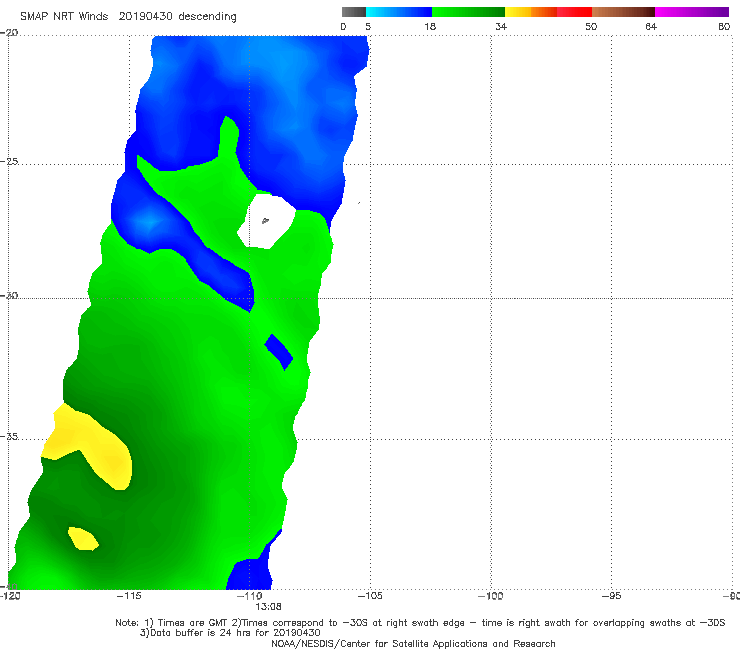Click the latitude label '-35'
740x650 pixels.
(x=9, y=436)
